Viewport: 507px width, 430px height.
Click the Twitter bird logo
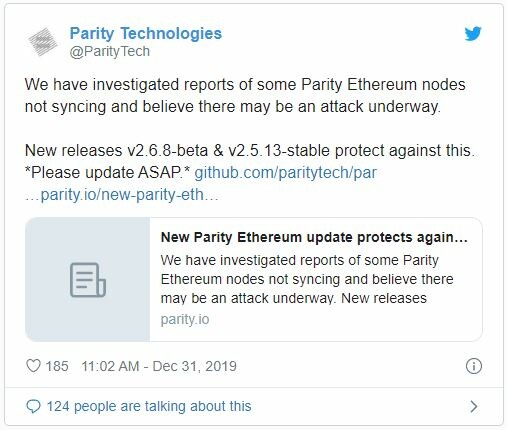(x=473, y=34)
